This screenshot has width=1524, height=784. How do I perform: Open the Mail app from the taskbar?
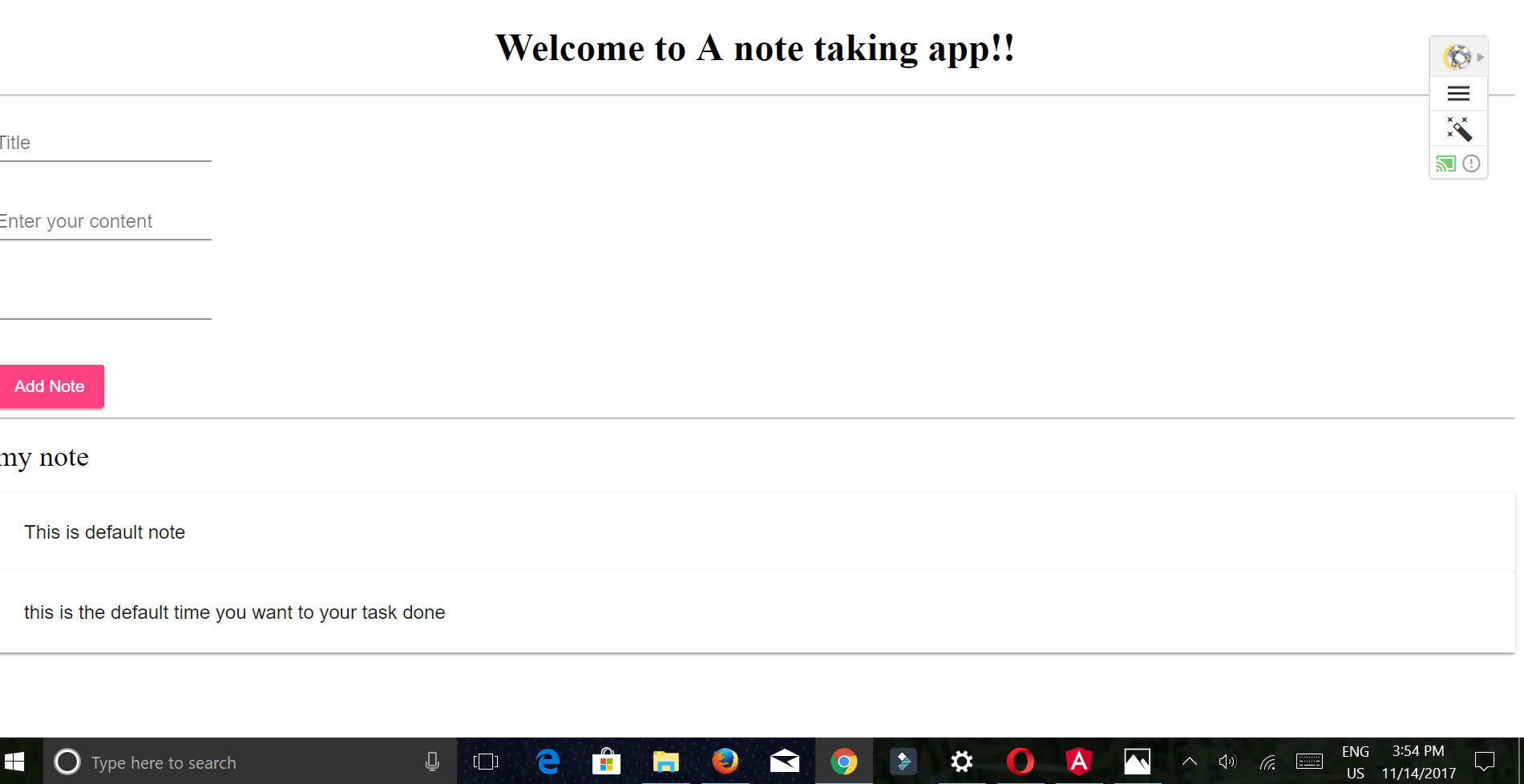784,762
